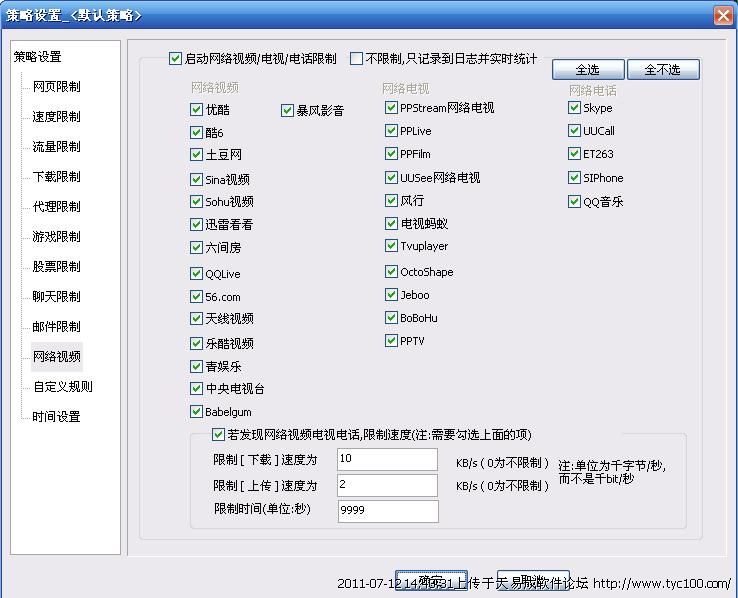Image resolution: width=738 pixels, height=598 pixels.
Task: Toggle 六间房 checkbox
Action: [196, 247]
